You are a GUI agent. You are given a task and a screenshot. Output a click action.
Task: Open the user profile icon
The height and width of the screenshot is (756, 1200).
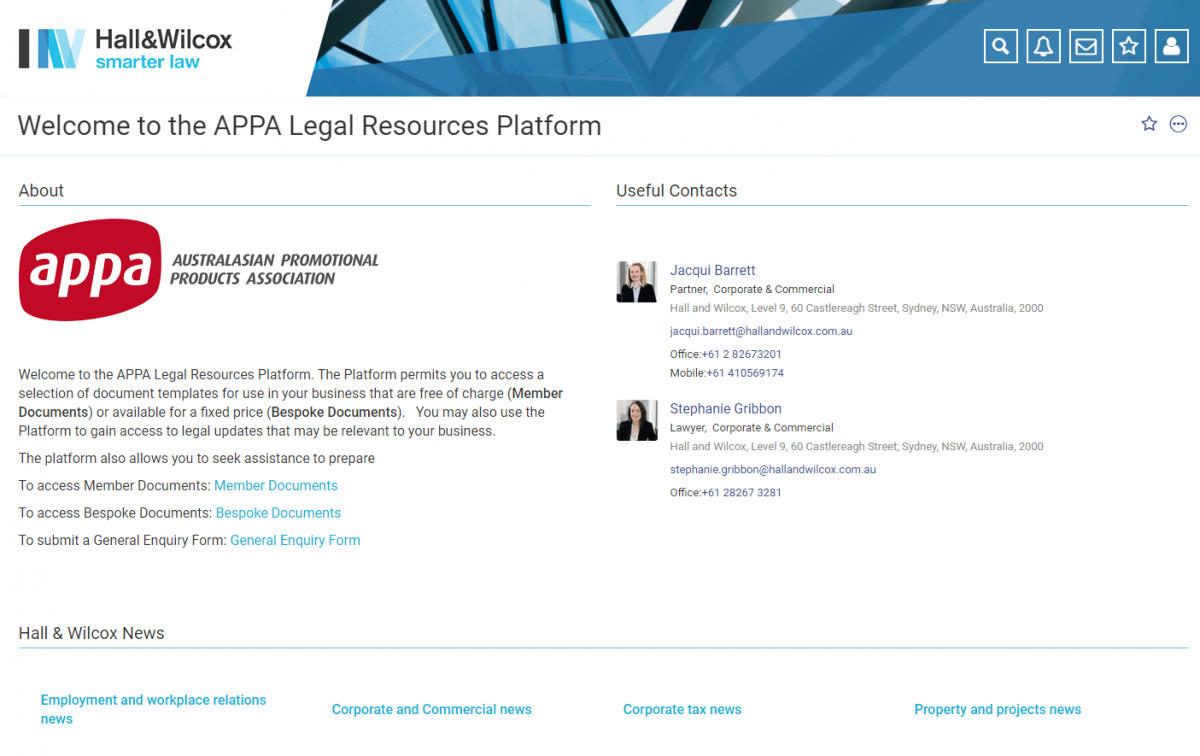click(1171, 46)
